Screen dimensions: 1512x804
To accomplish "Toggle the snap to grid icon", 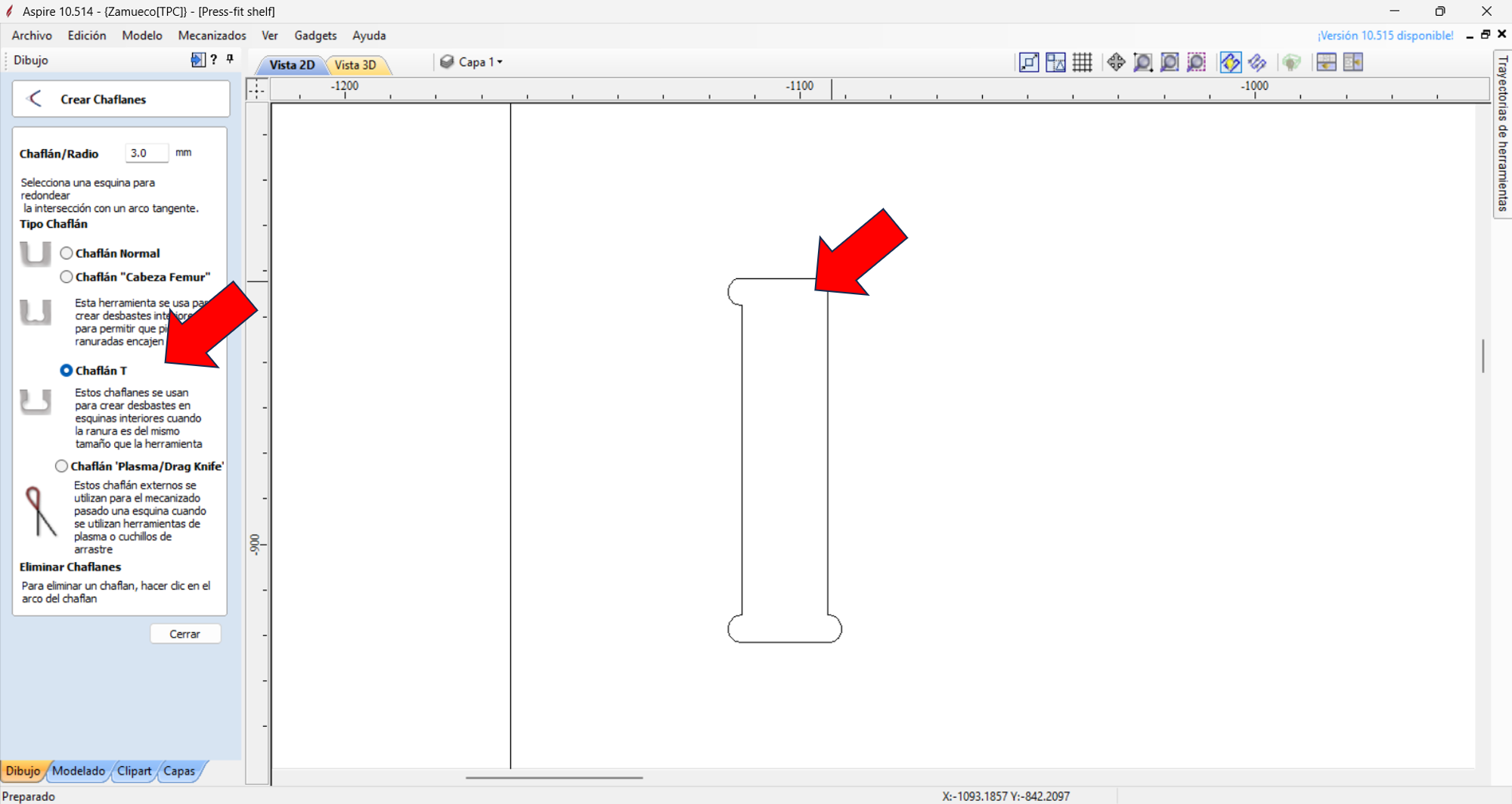I will click(1083, 62).
